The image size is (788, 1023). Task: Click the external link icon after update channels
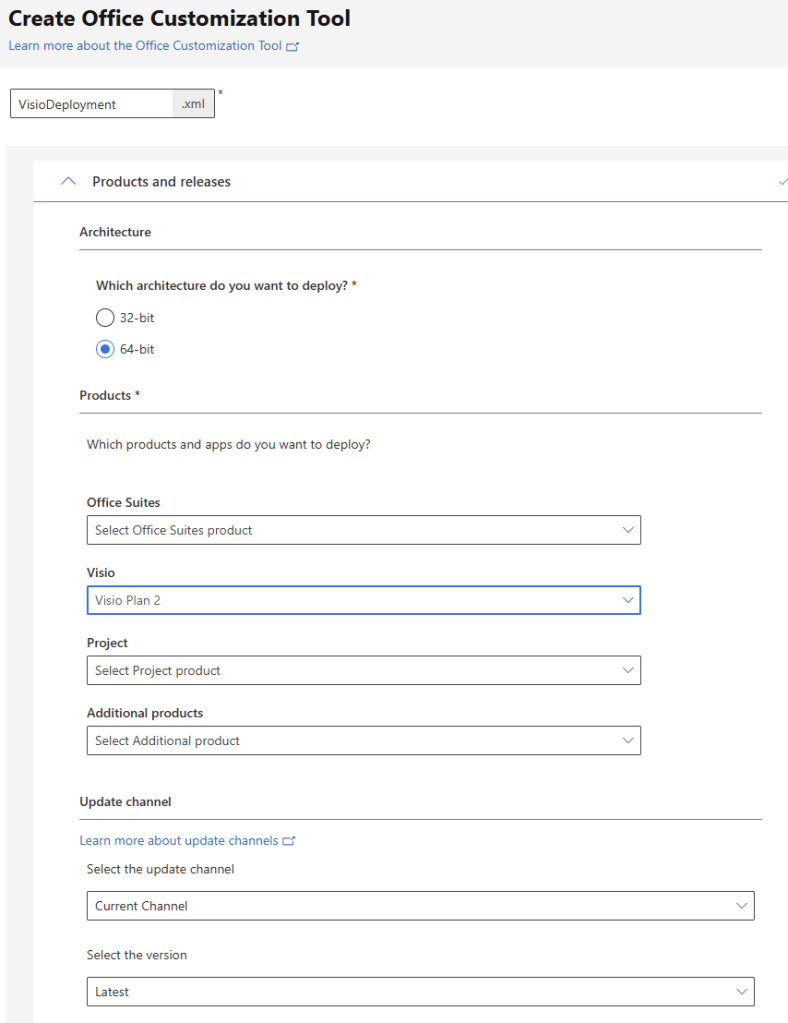(x=289, y=841)
